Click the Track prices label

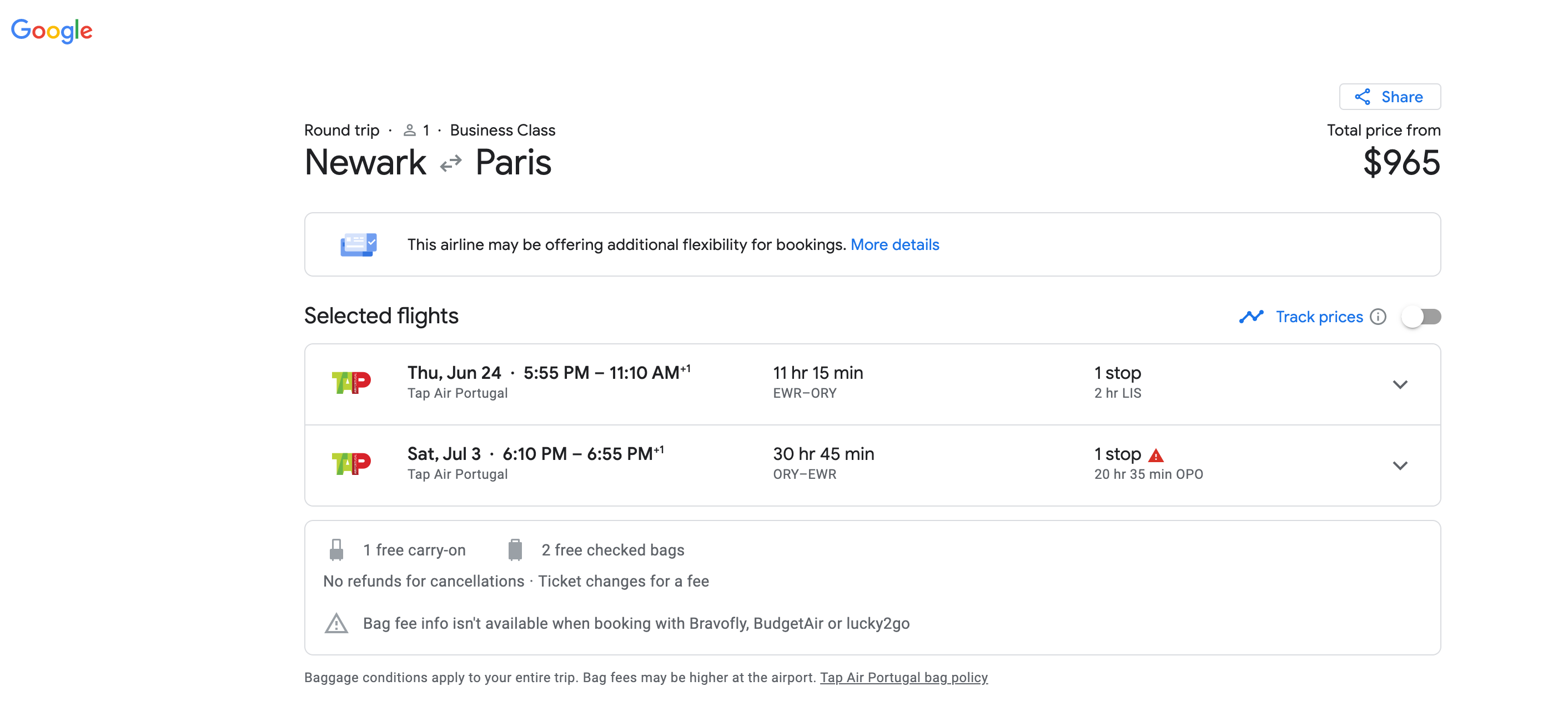point(1319,317)
